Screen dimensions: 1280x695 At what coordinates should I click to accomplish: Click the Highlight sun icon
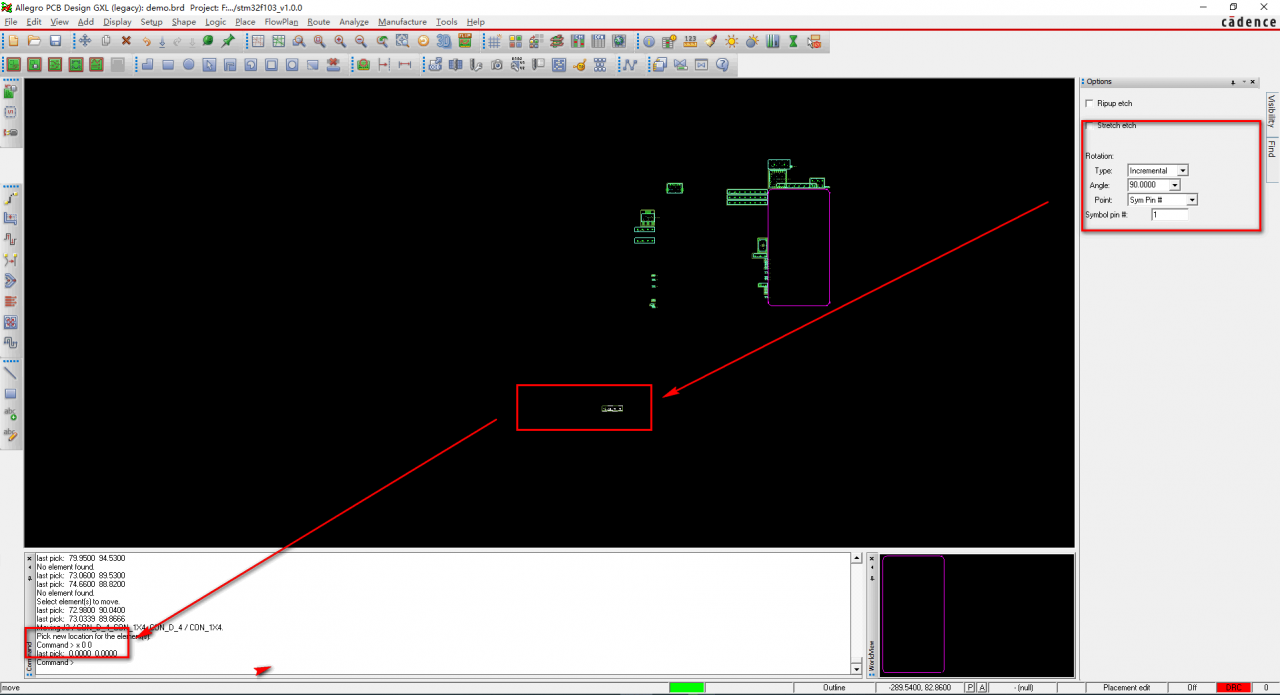pyautogui.click(x=732, y=41)
